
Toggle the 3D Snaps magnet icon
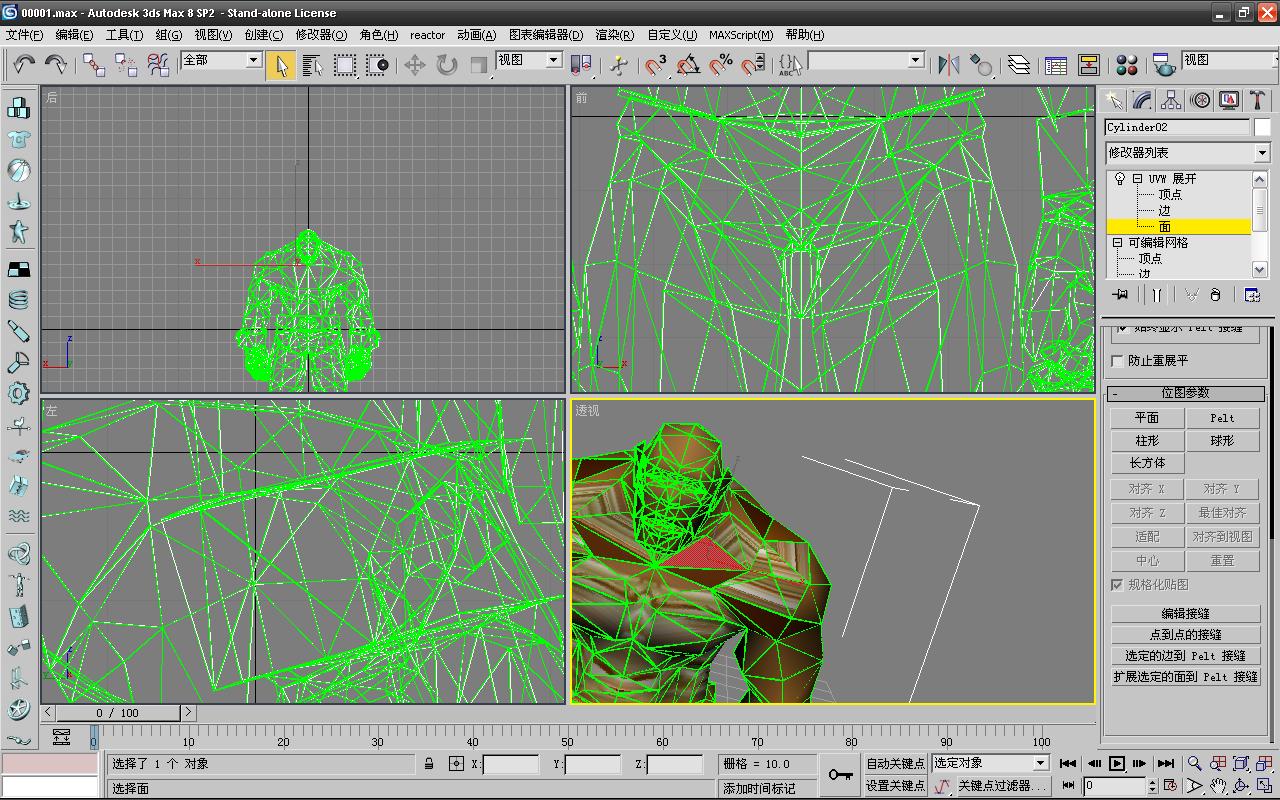pos(656,65)
